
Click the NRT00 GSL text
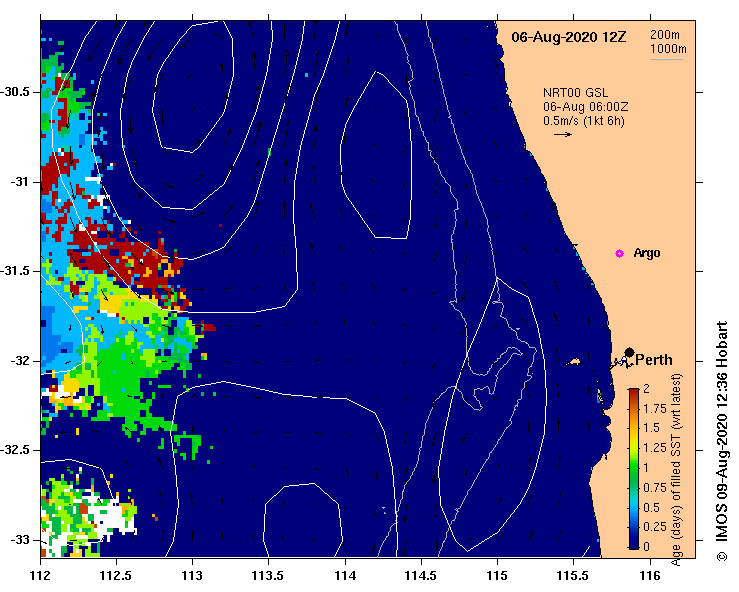click(x=575, y=92)
